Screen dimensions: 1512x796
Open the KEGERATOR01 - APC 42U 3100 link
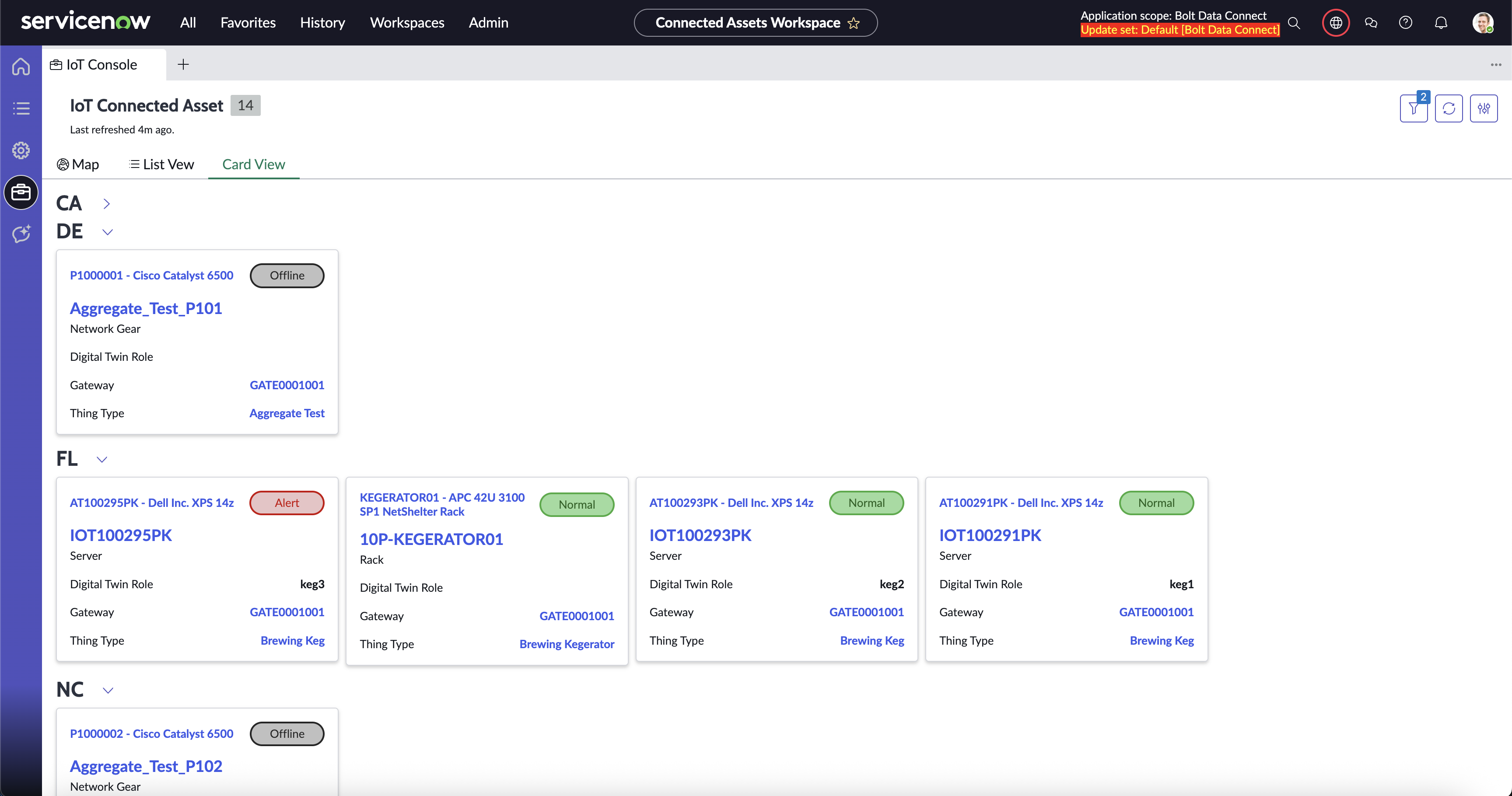(x=442, y=504)
